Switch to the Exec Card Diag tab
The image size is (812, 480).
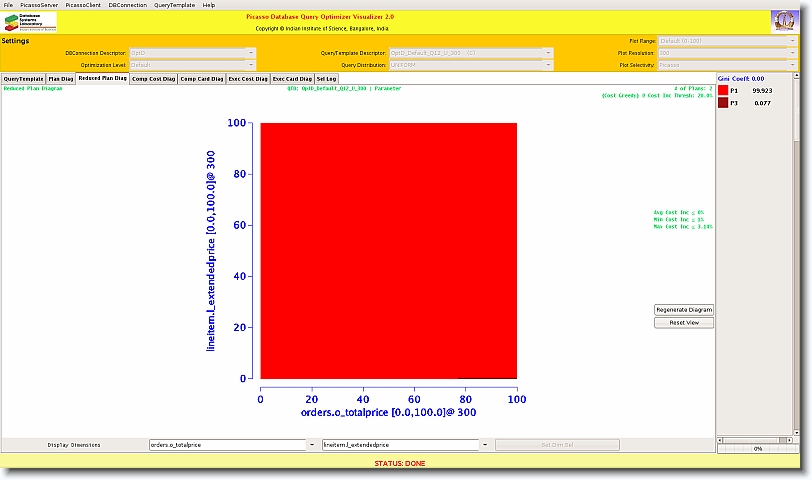click(292, 78)
